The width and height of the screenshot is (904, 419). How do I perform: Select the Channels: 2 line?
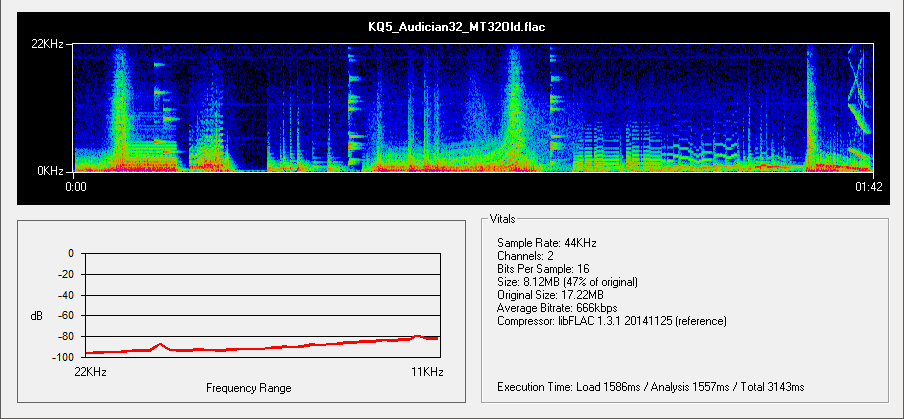pyautogui.click(x=526, y=256)
